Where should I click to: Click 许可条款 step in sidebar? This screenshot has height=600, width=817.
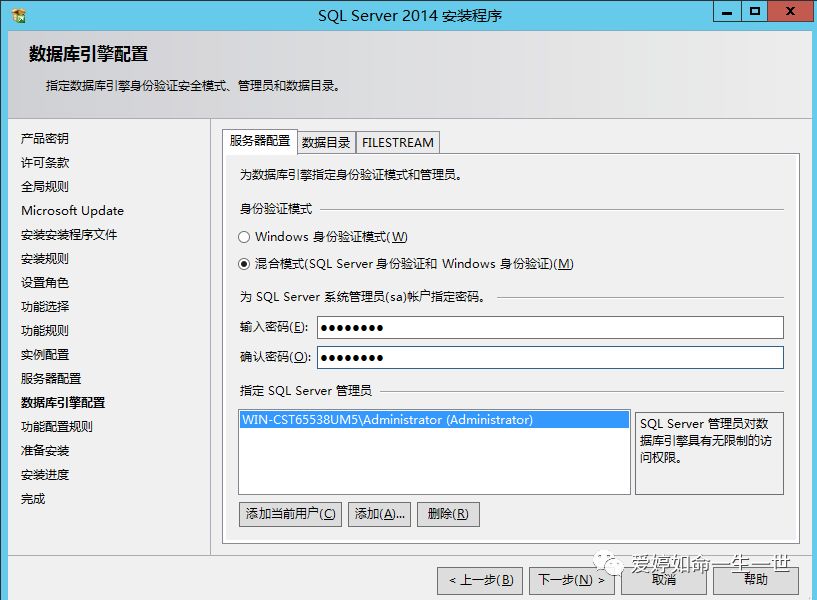pyautogui.click(x=45, y=162)
